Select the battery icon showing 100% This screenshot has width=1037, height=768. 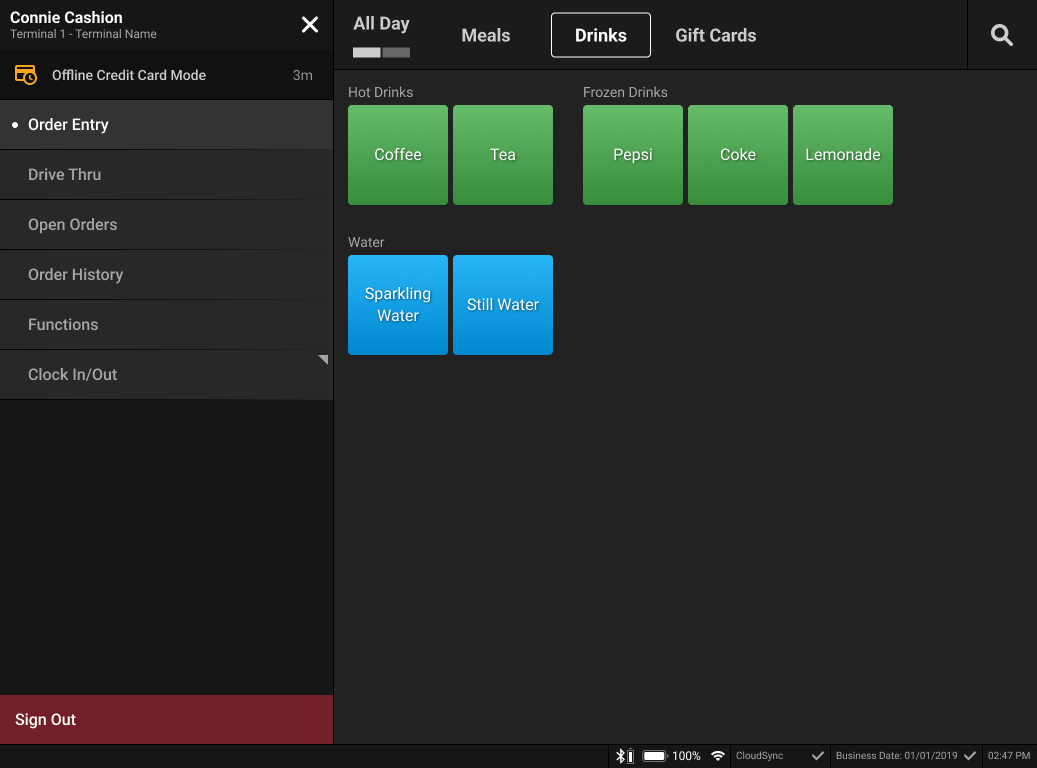click(x=655, y=756)
